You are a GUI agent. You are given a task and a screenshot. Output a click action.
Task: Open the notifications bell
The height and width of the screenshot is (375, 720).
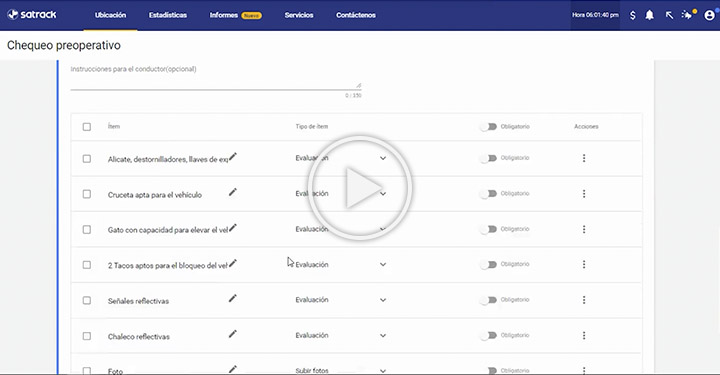coord(649,15)
